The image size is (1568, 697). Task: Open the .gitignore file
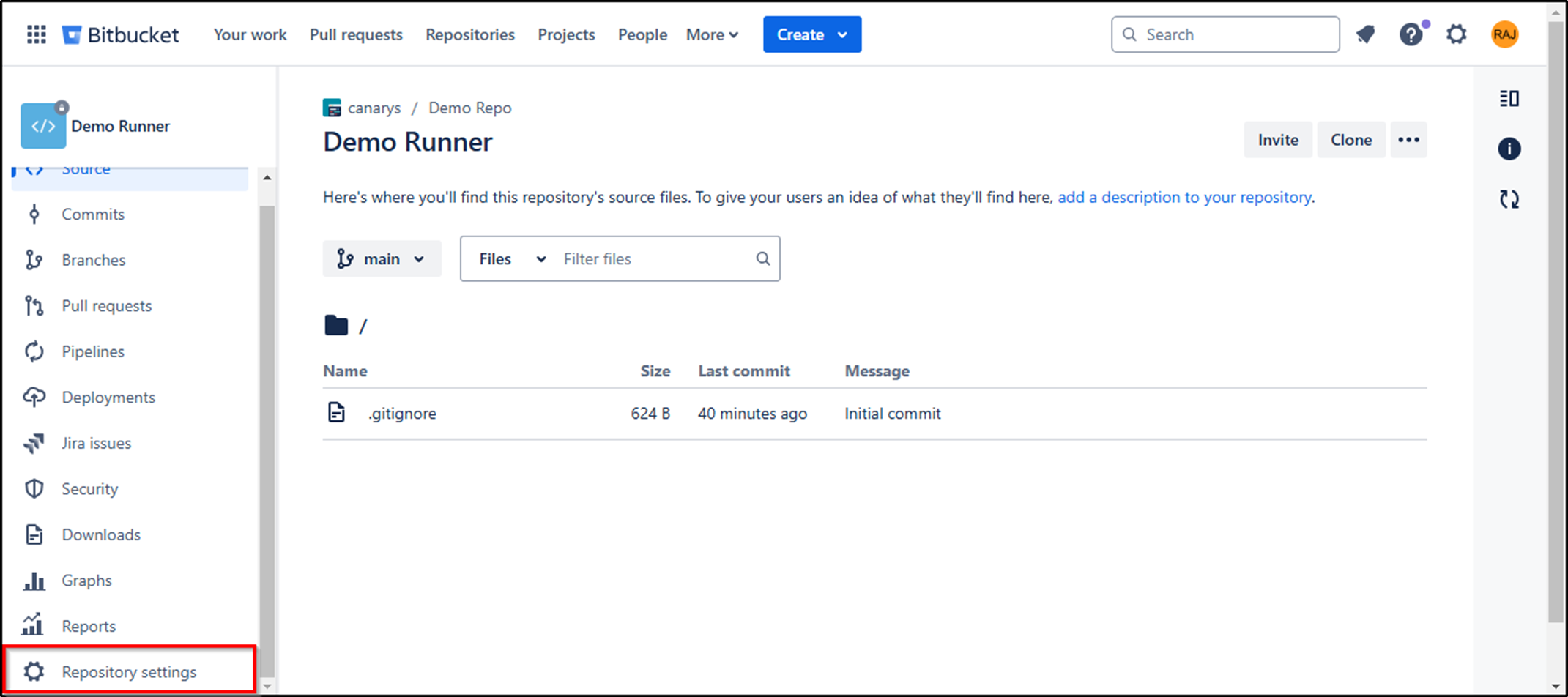[402, 413]
